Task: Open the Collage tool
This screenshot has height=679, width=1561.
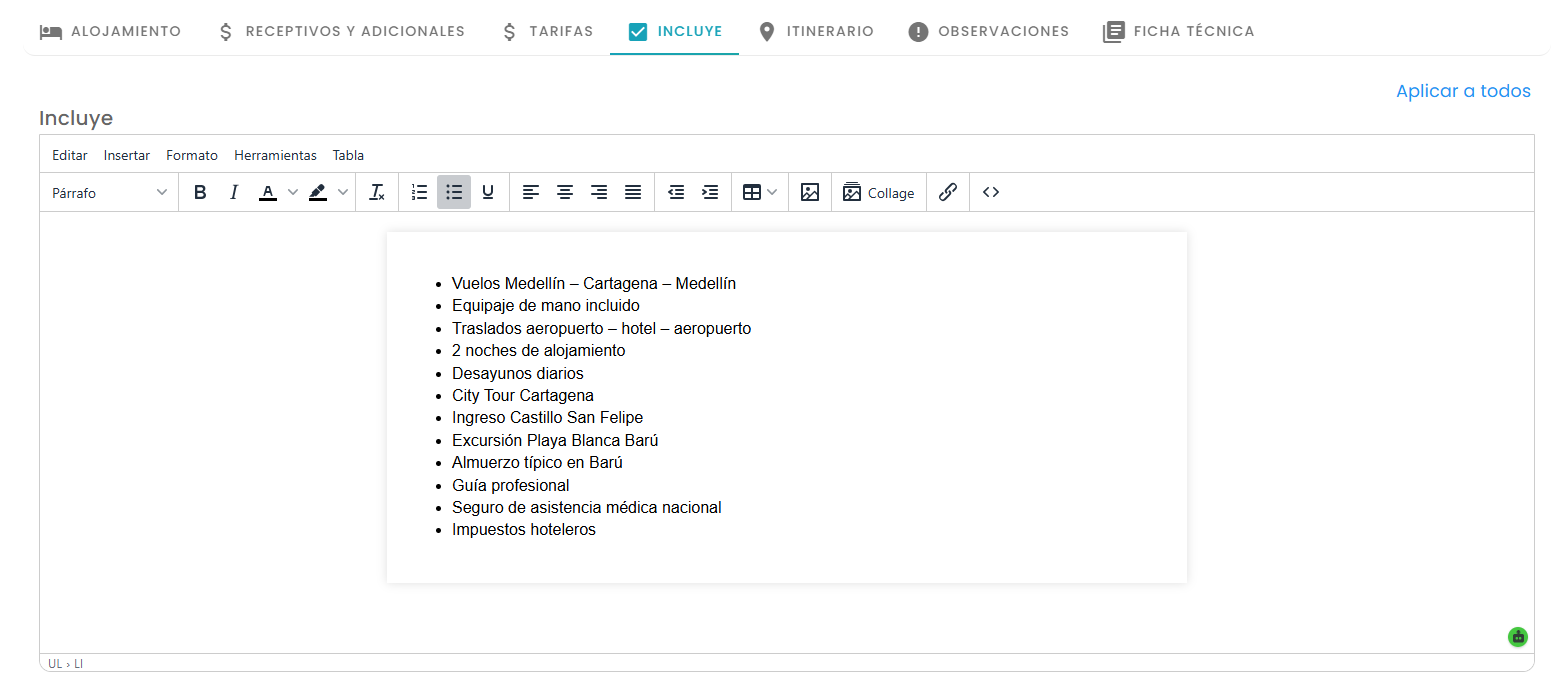Action: (879, 192)
